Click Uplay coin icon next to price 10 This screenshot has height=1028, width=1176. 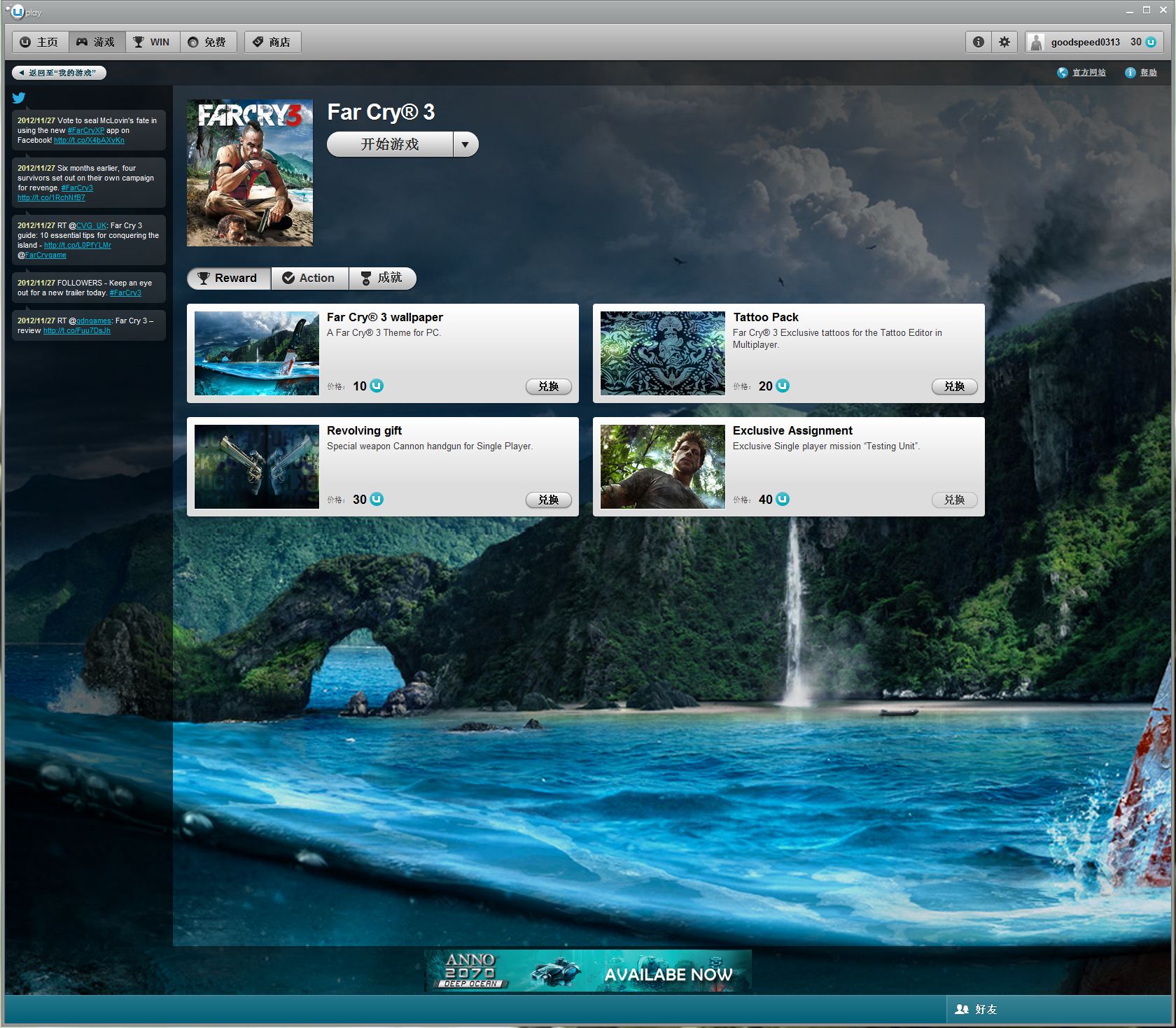pos(377,386)
